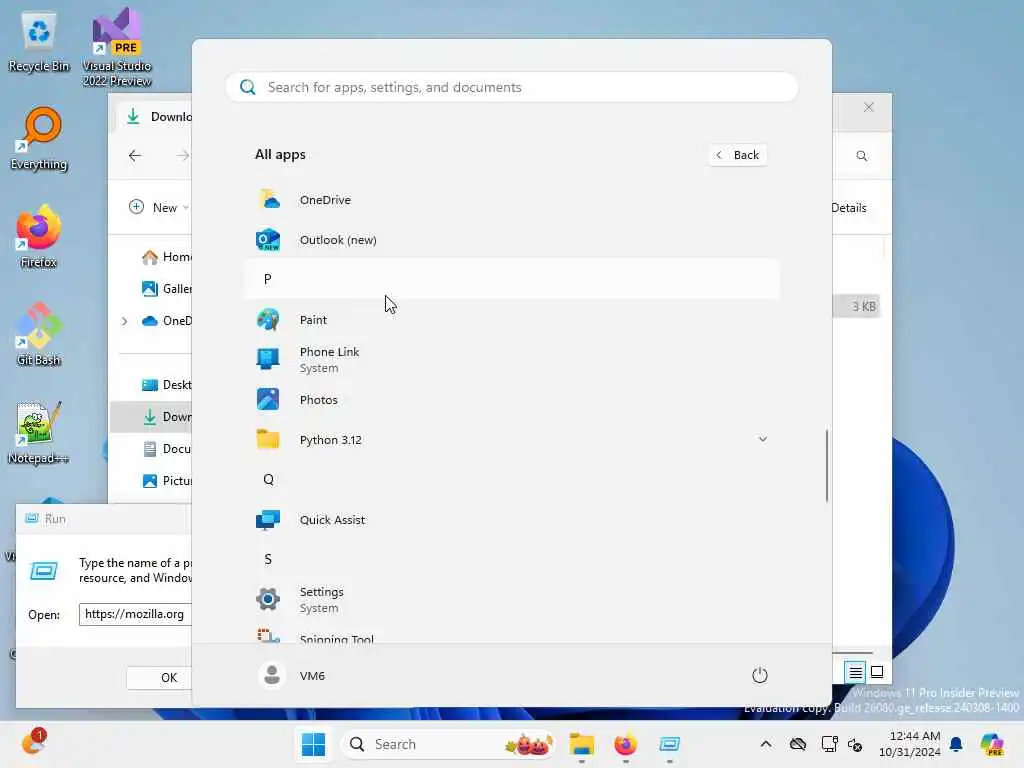
Task: Open Paint from the app list
Action: tap(512, 320)
